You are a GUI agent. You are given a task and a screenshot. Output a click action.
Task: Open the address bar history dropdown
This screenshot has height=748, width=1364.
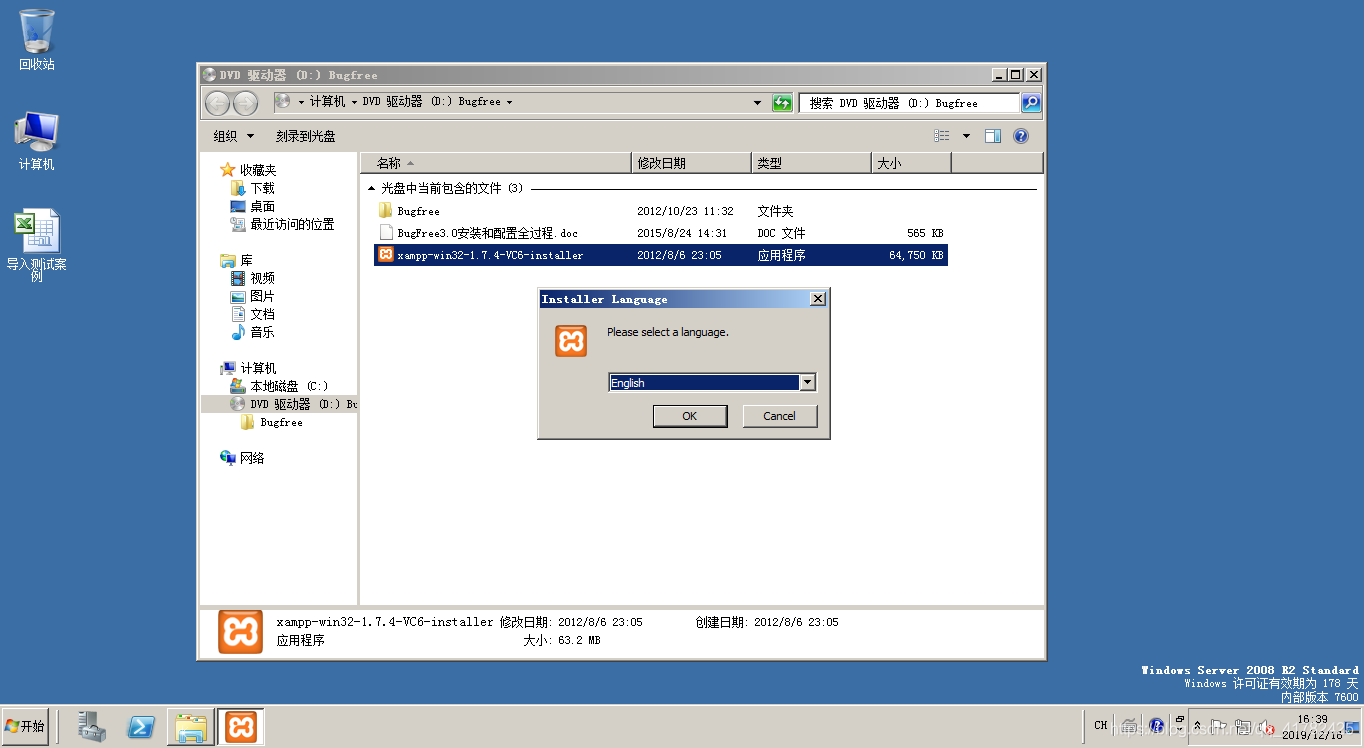point(757,102)
